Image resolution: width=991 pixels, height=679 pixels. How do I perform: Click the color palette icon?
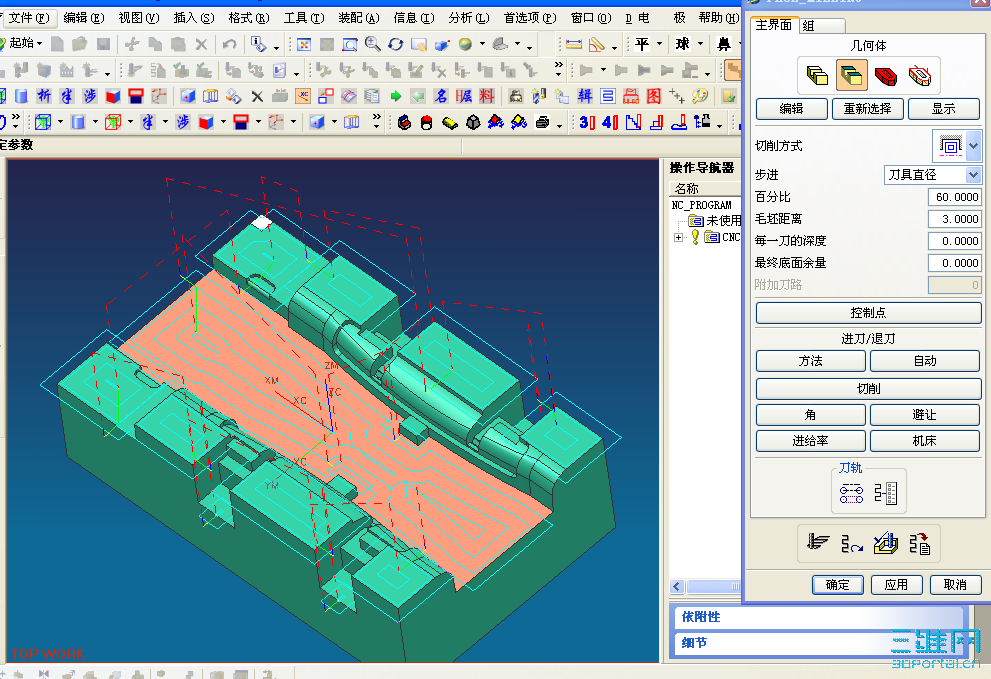(700, 96)
